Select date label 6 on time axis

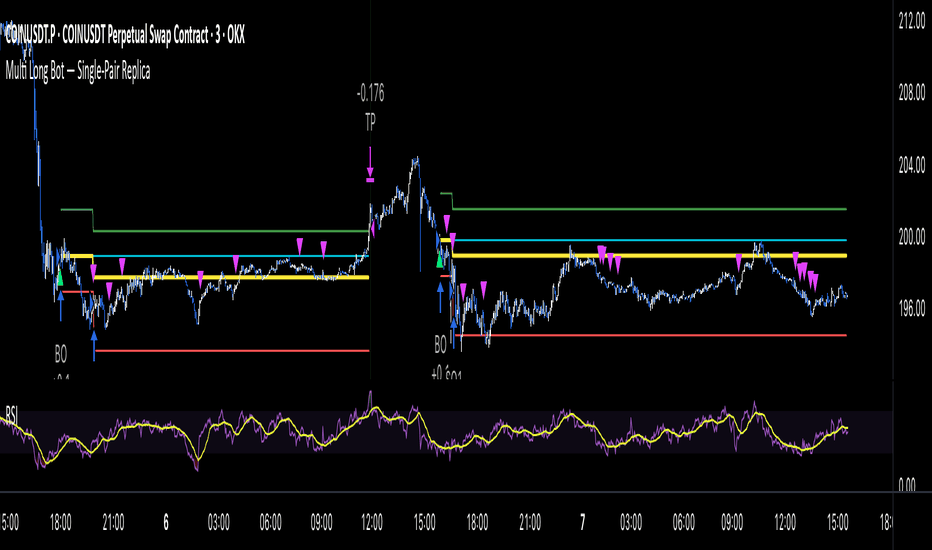[166, 523]
